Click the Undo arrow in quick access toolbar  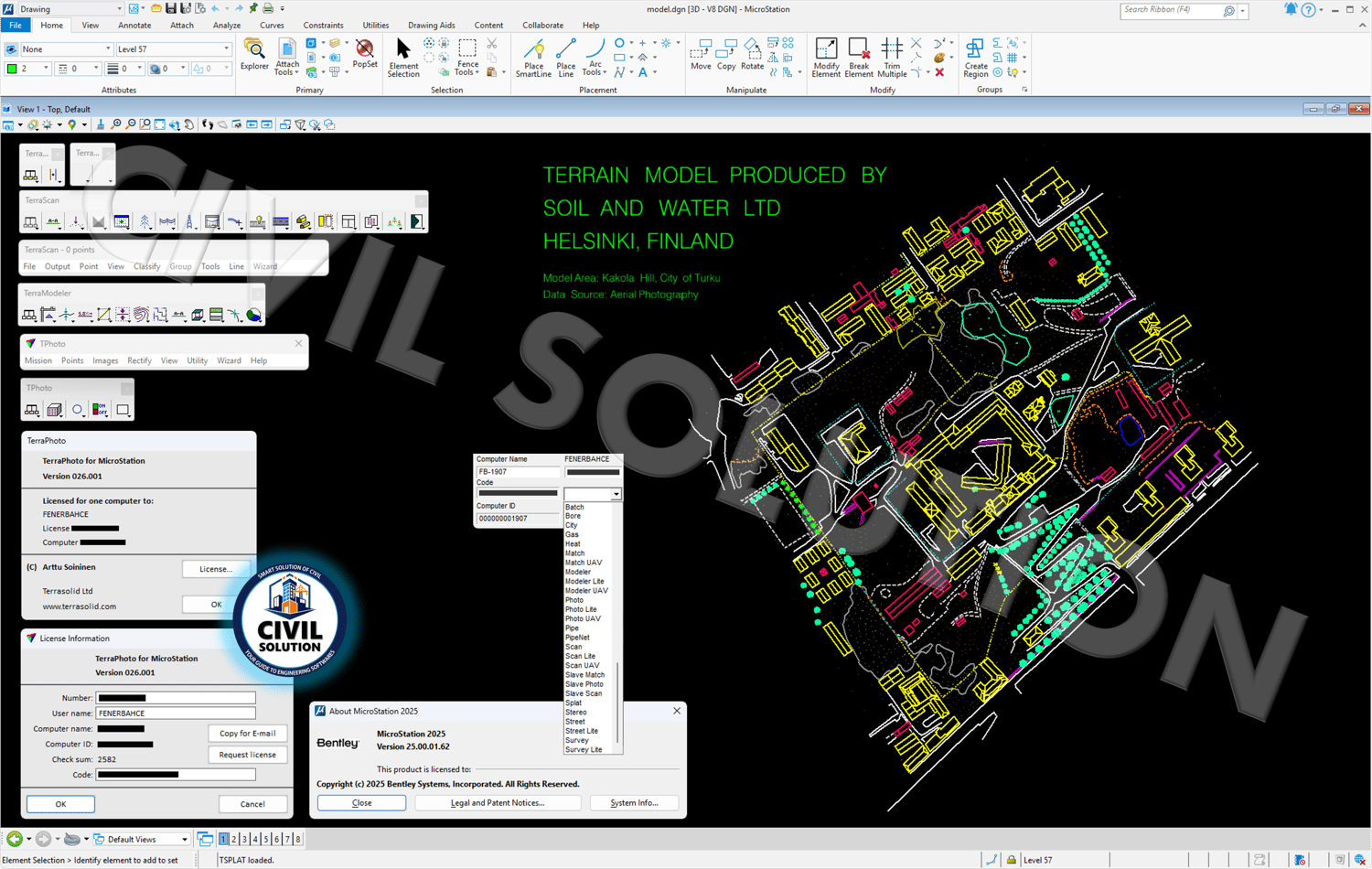[215, 9]
